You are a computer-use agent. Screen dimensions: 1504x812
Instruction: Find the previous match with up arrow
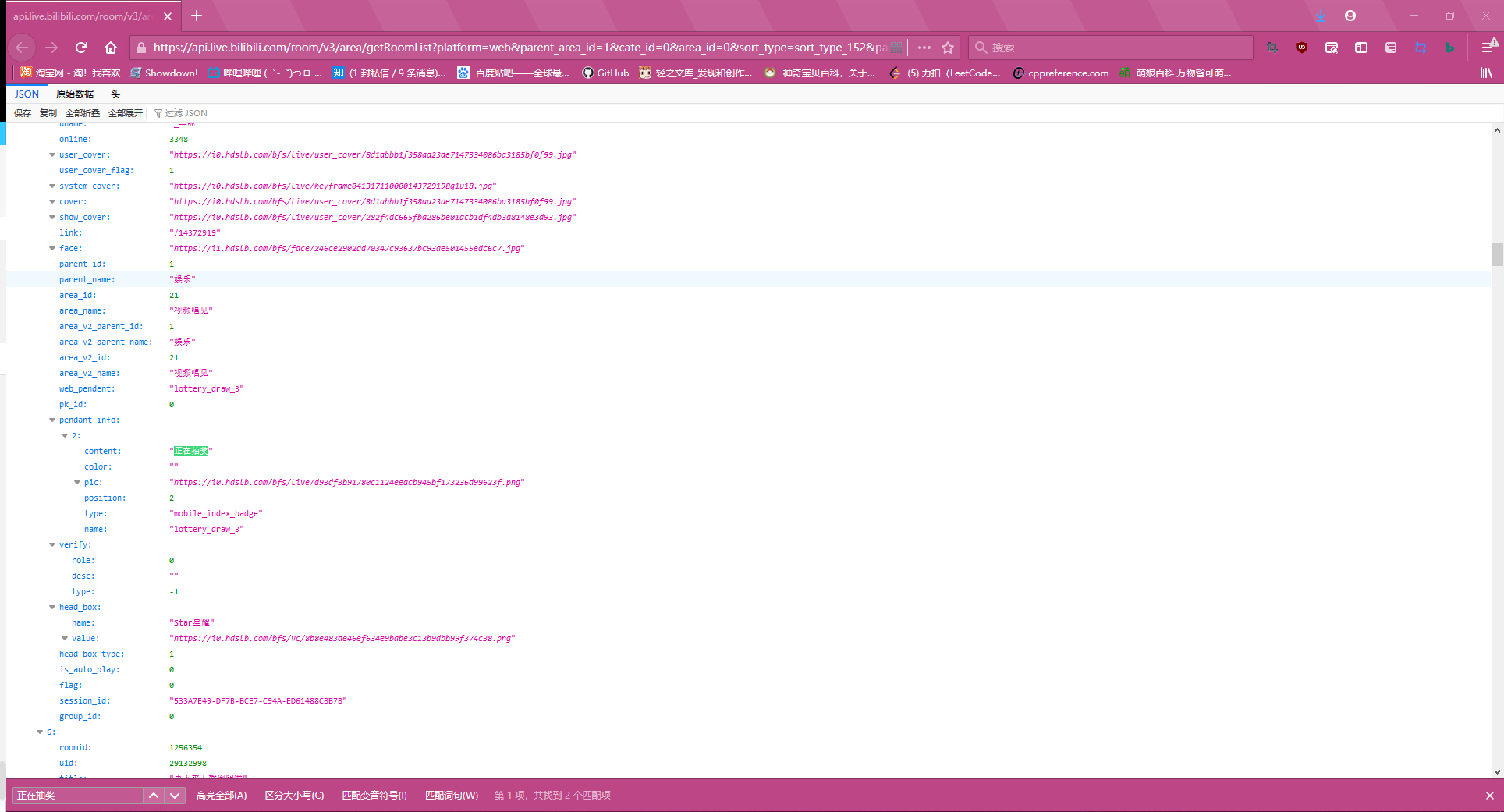pyautogui.click(x=154, y=796)
